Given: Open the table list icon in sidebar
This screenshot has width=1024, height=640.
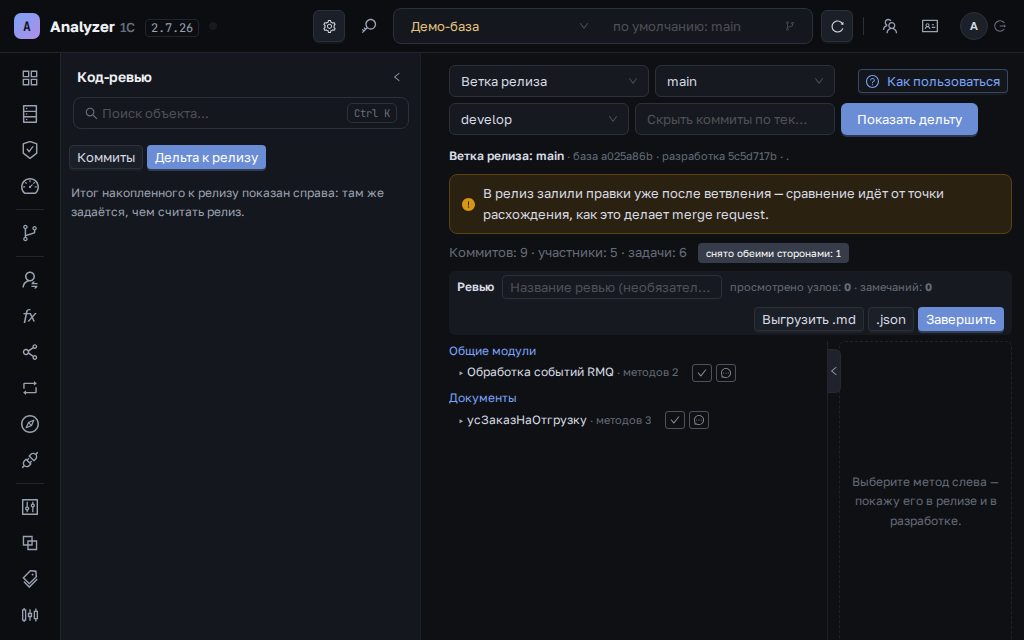Looking at the screenshot, I should tap(30, 114).
